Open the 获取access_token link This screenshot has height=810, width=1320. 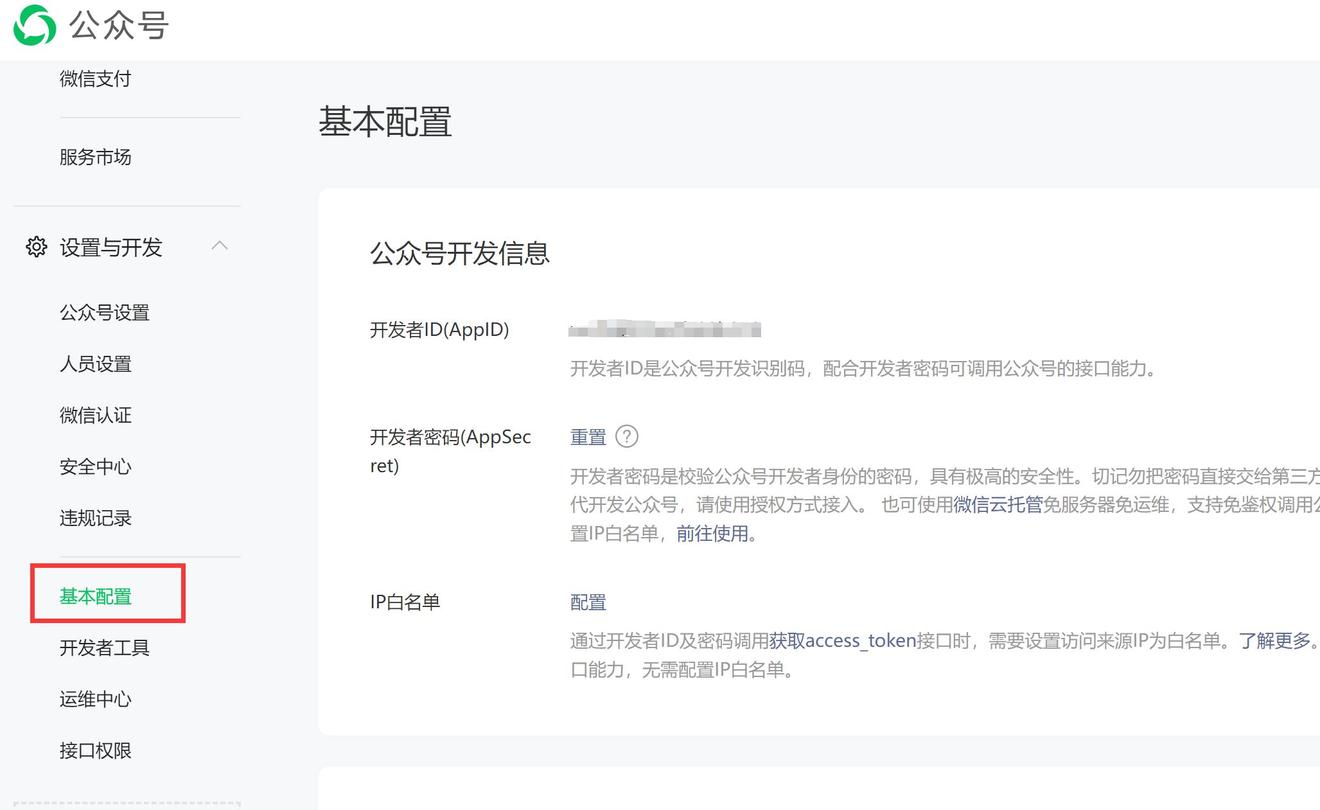coord(843,640)
